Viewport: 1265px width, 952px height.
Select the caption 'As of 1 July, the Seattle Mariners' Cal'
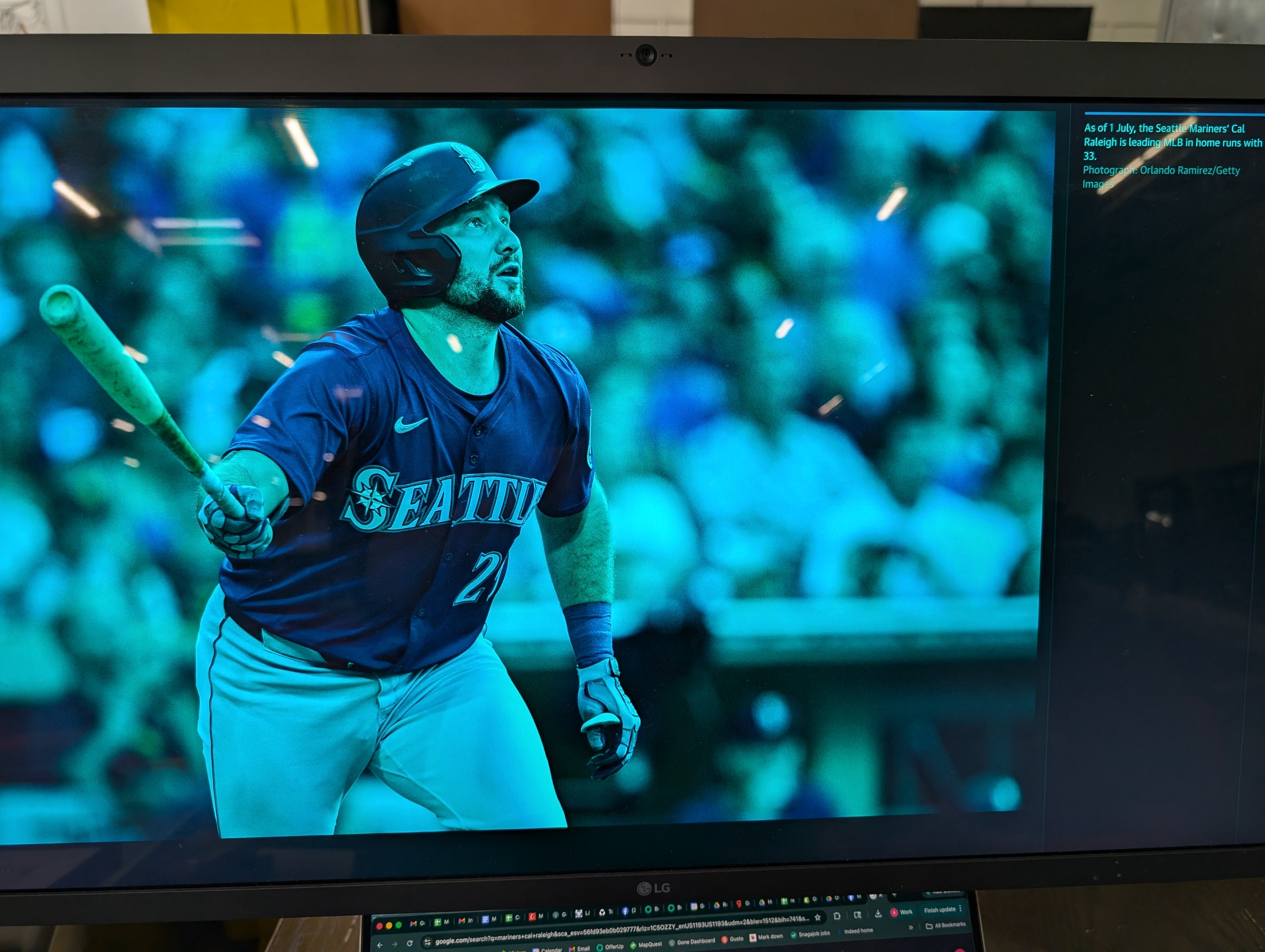tap(1164, 129)
